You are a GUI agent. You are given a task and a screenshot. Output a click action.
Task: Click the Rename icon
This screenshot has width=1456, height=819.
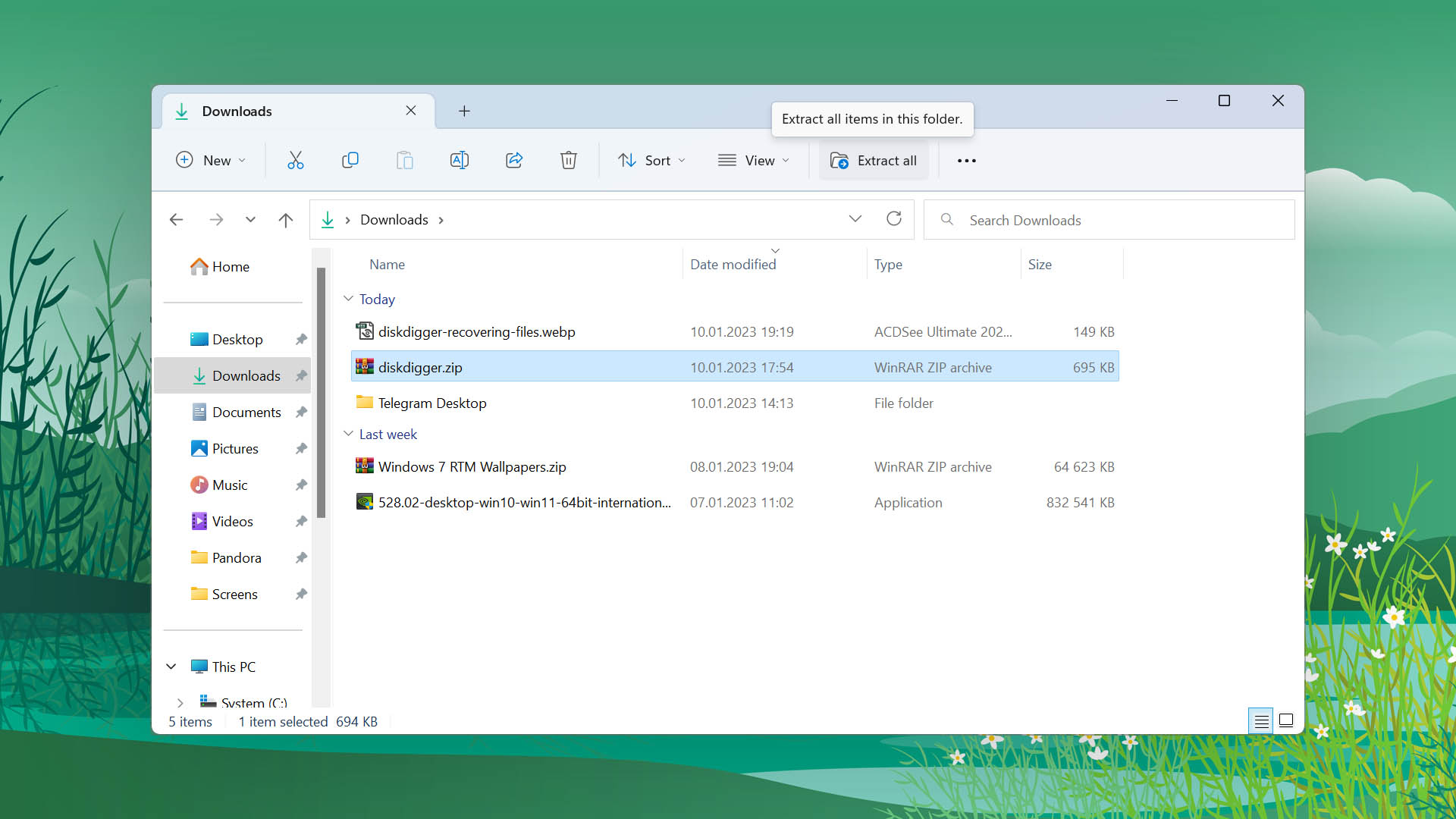(x=459, y=160)
